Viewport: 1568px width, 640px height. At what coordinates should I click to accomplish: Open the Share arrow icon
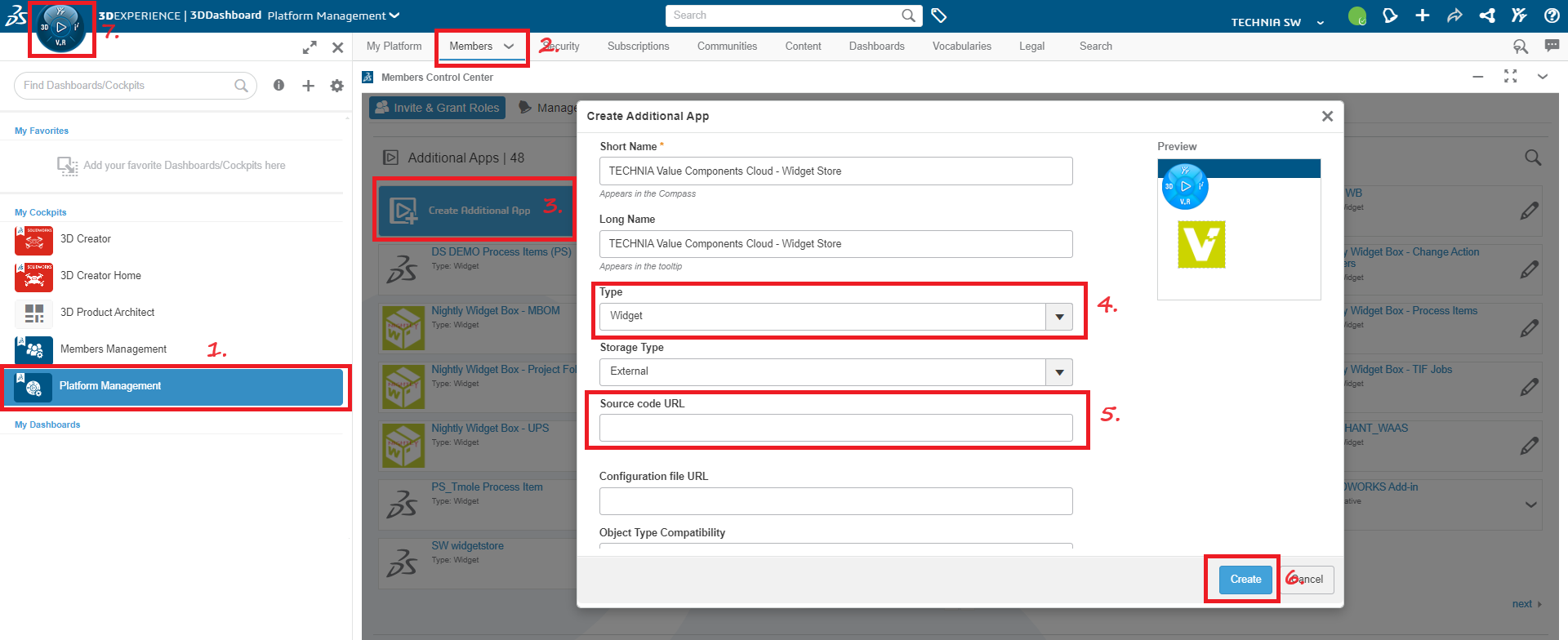point(1454,16)
